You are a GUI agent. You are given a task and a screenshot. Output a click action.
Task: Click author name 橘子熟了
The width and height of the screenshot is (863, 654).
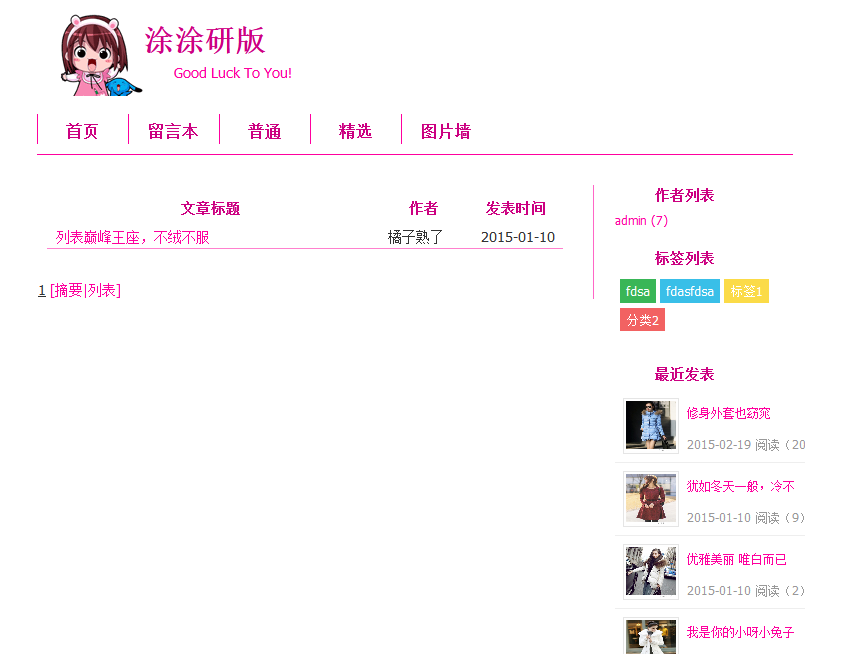415,237
